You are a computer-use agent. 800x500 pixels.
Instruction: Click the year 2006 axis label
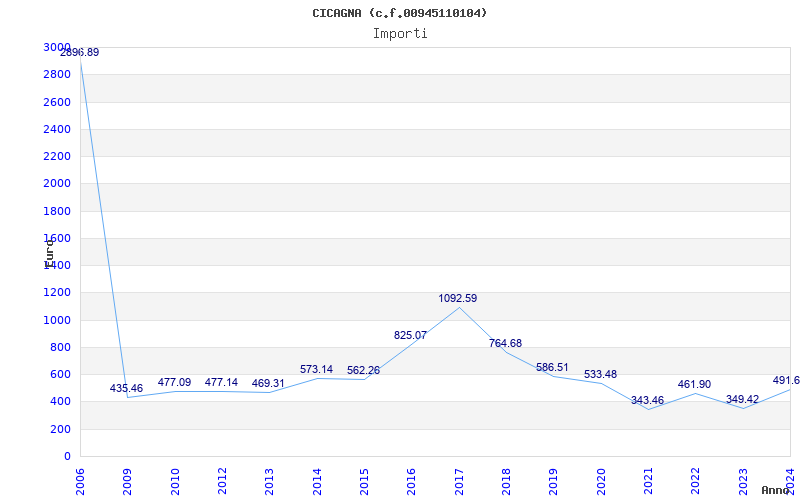80,482
